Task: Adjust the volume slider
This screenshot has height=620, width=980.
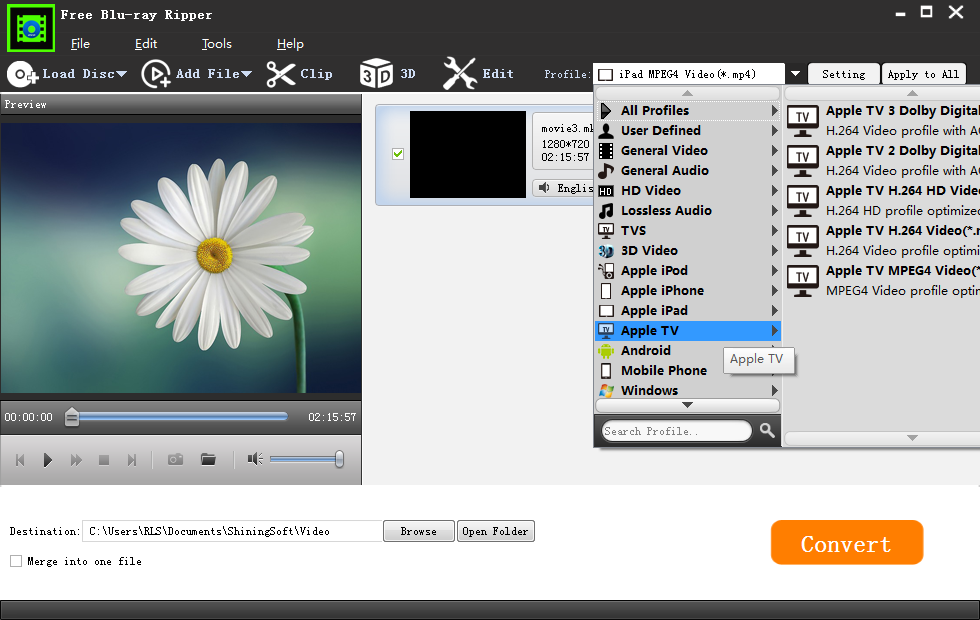Action: [x=306, y=459]
